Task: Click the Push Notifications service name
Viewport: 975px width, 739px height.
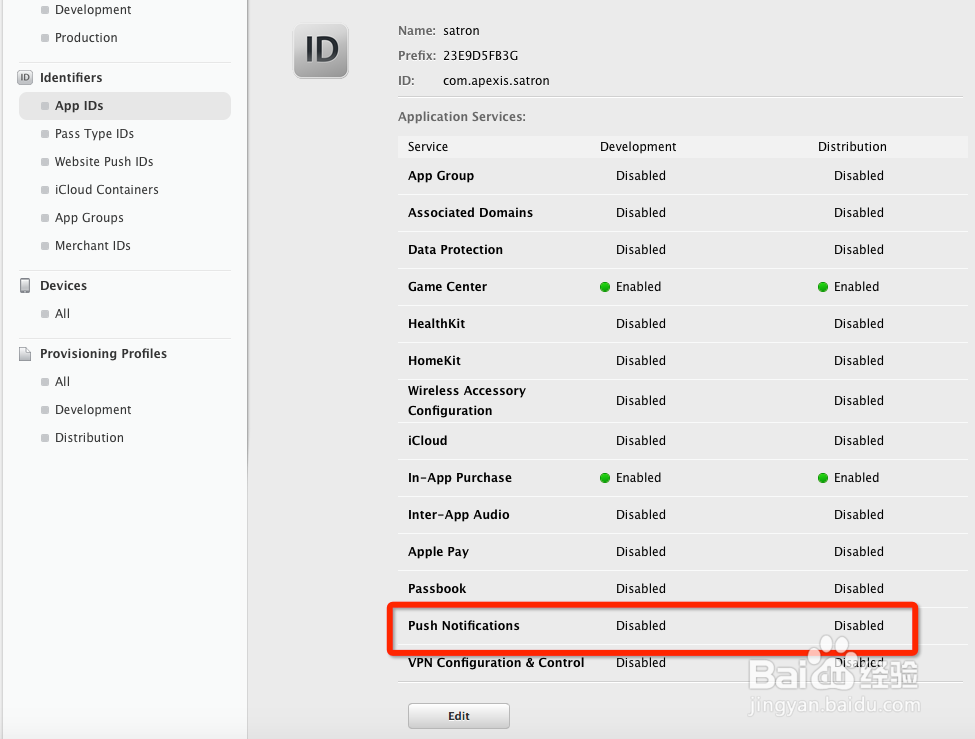Action: point(463,626)
